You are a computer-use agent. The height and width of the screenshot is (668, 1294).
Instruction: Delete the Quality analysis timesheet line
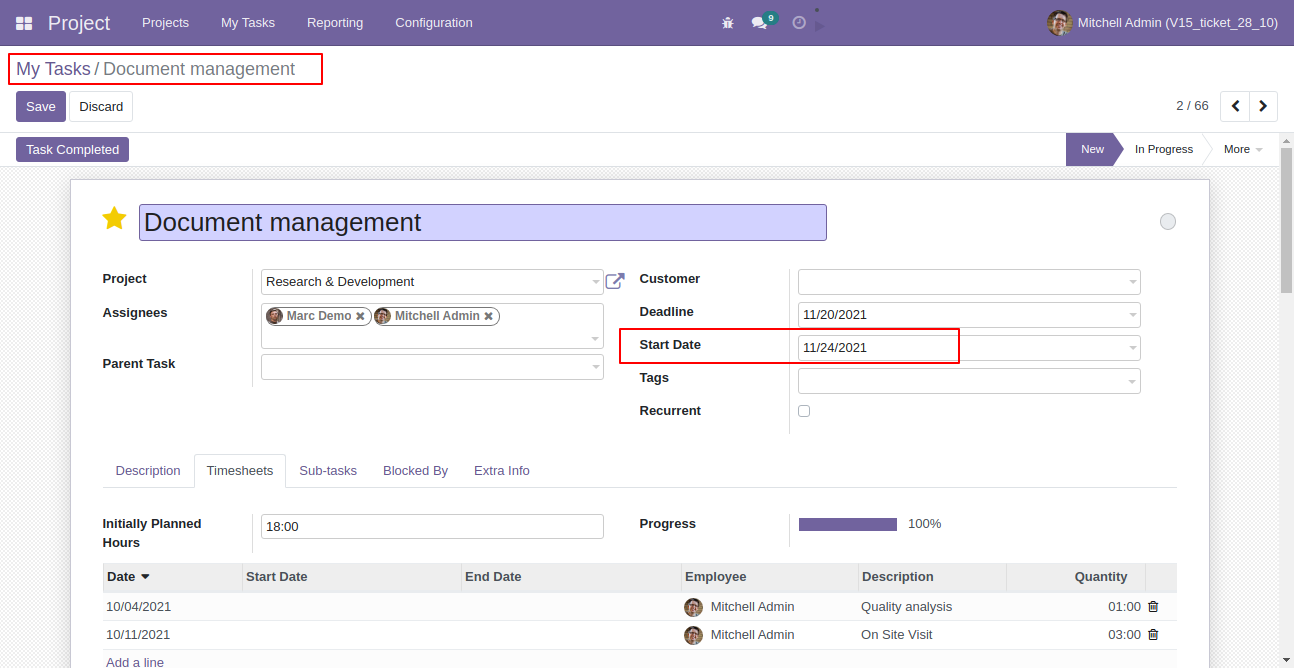(x=1153, y=606)
